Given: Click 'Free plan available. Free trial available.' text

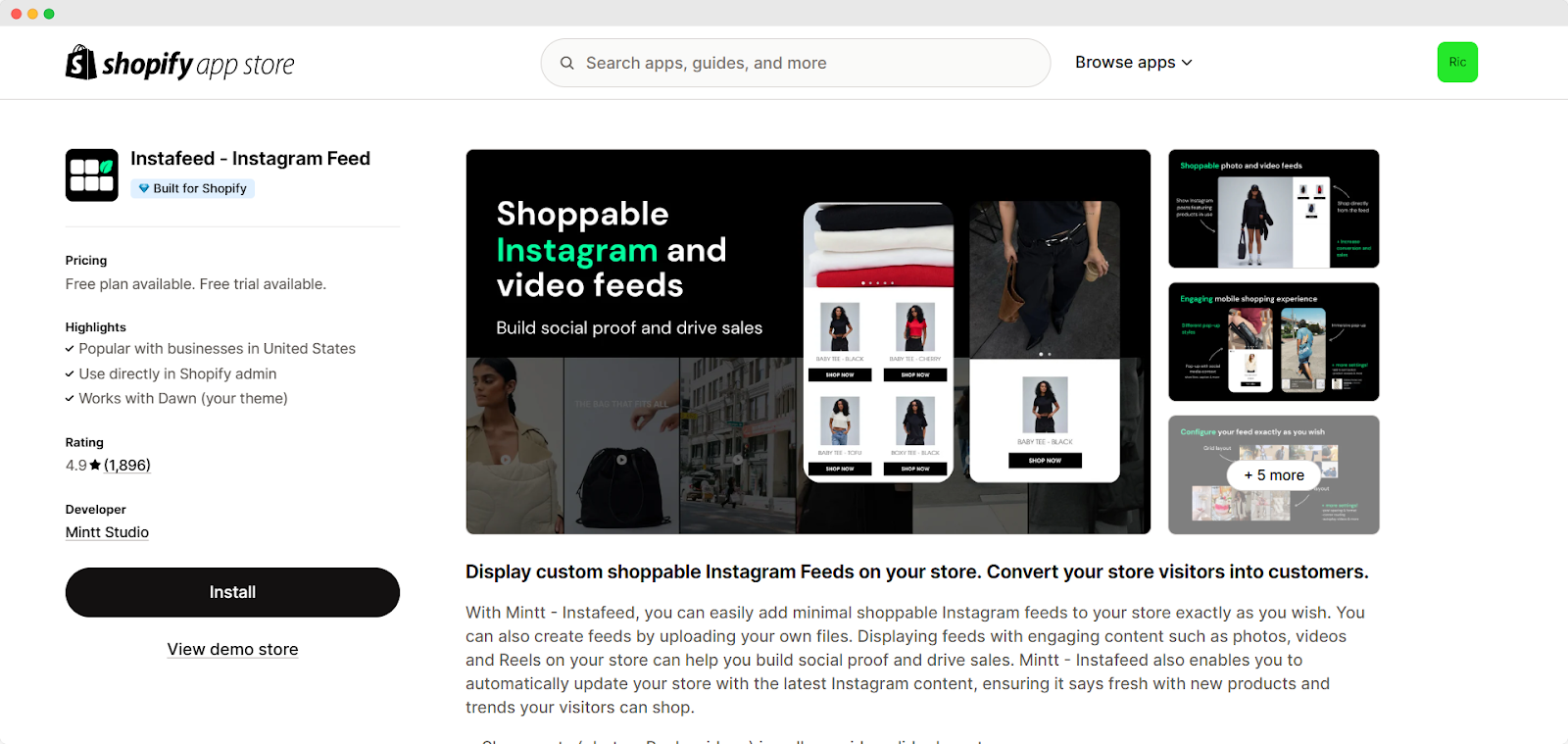Looking at the screenshot, I should tap(196, 284).
